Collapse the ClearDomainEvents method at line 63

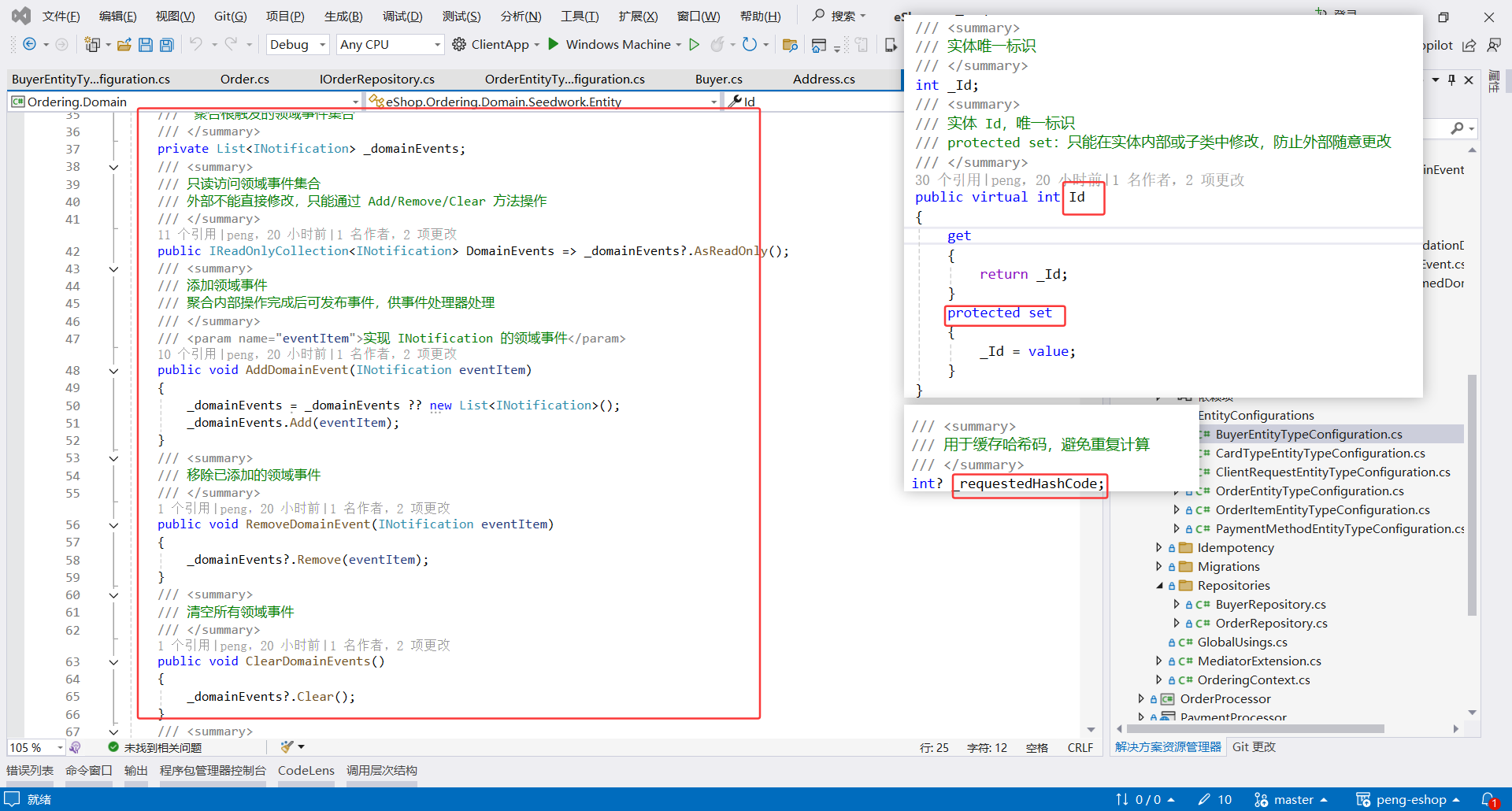click(x=113, y=662)
